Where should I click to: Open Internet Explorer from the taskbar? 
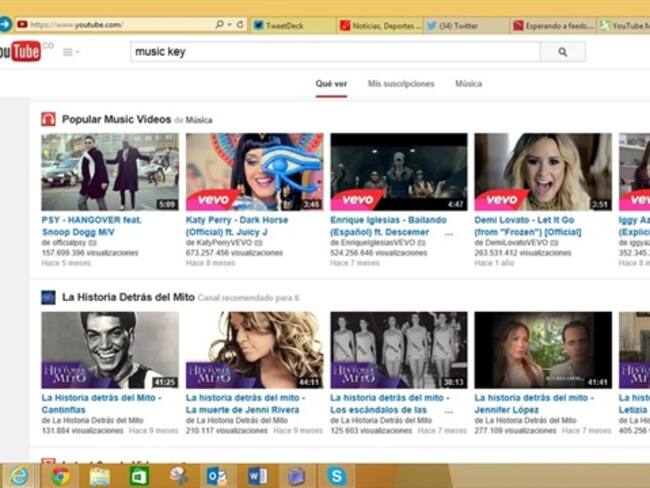click(x=19, y=476)
